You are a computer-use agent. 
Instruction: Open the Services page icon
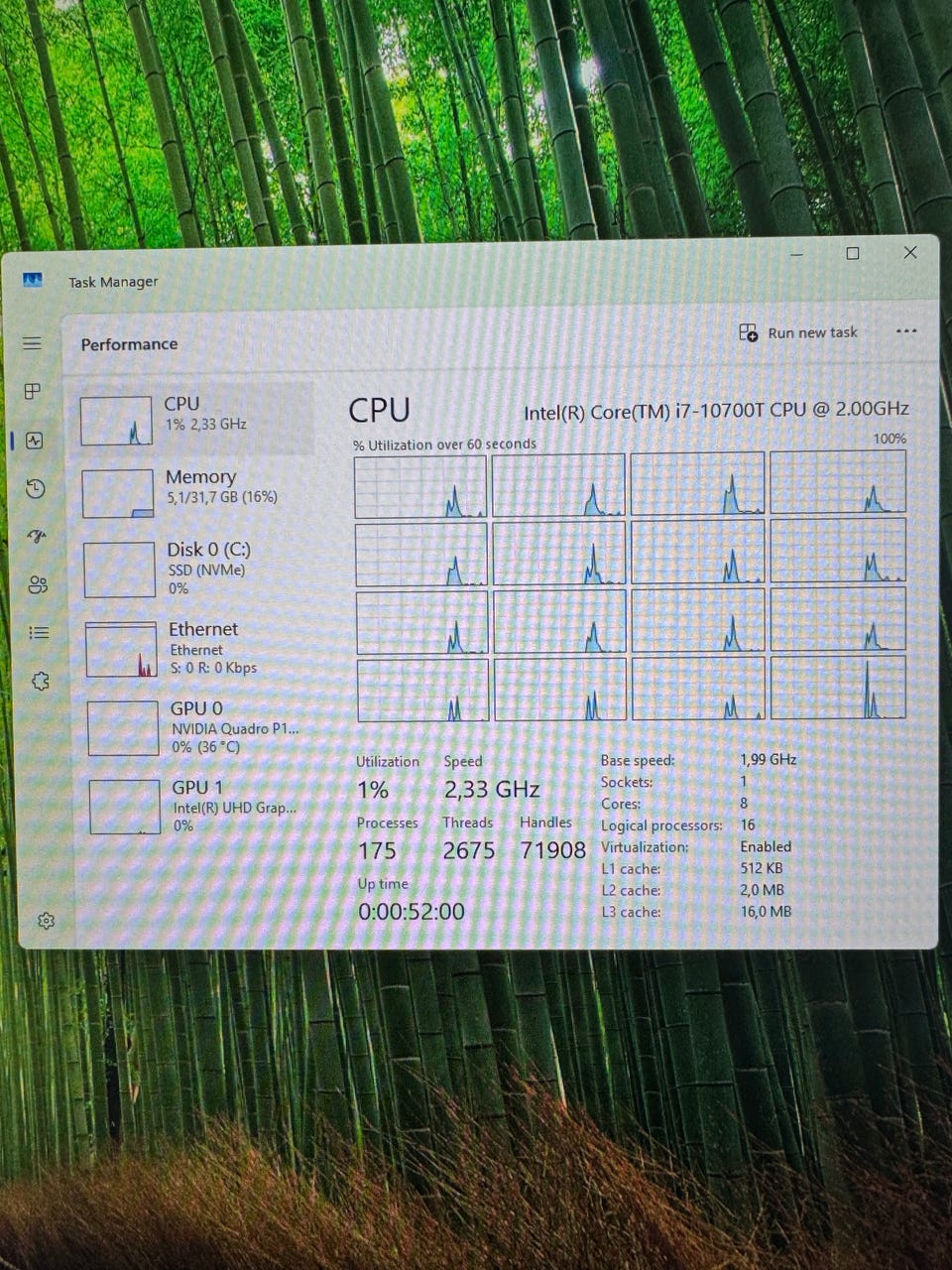point(40,682)
